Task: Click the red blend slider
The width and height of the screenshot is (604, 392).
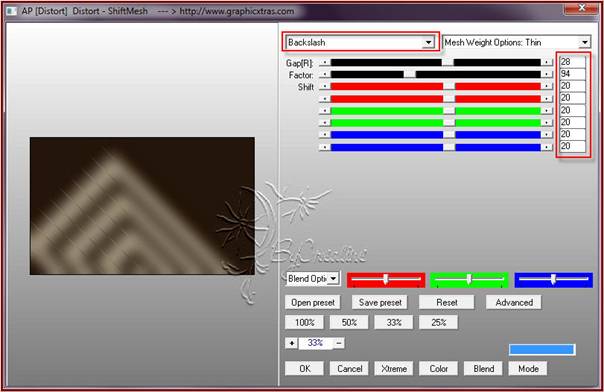Action: [x=386, y=280]
